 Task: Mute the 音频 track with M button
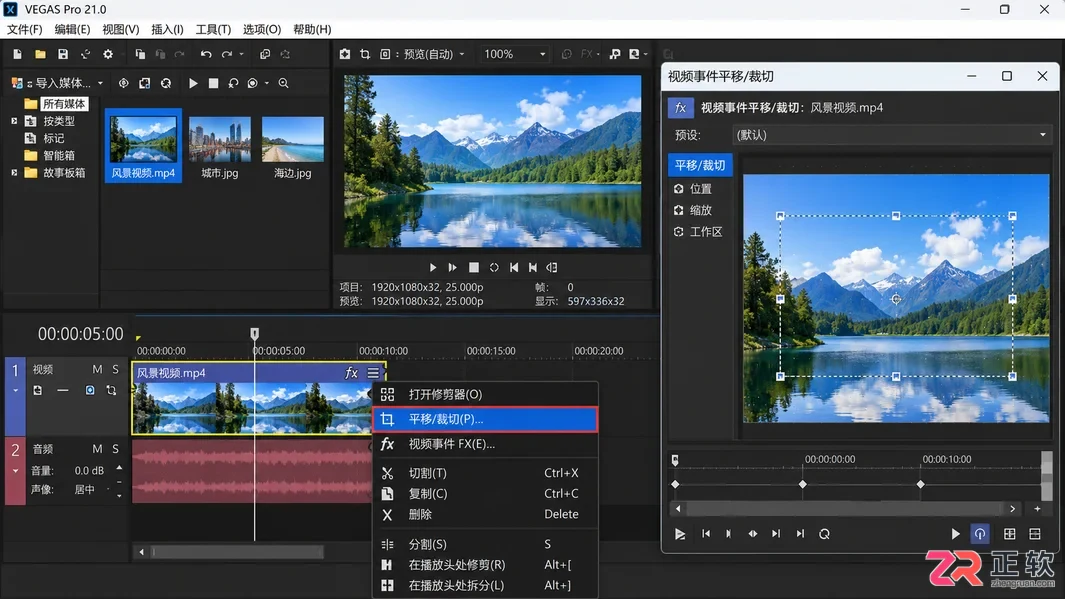click(97, 449)
